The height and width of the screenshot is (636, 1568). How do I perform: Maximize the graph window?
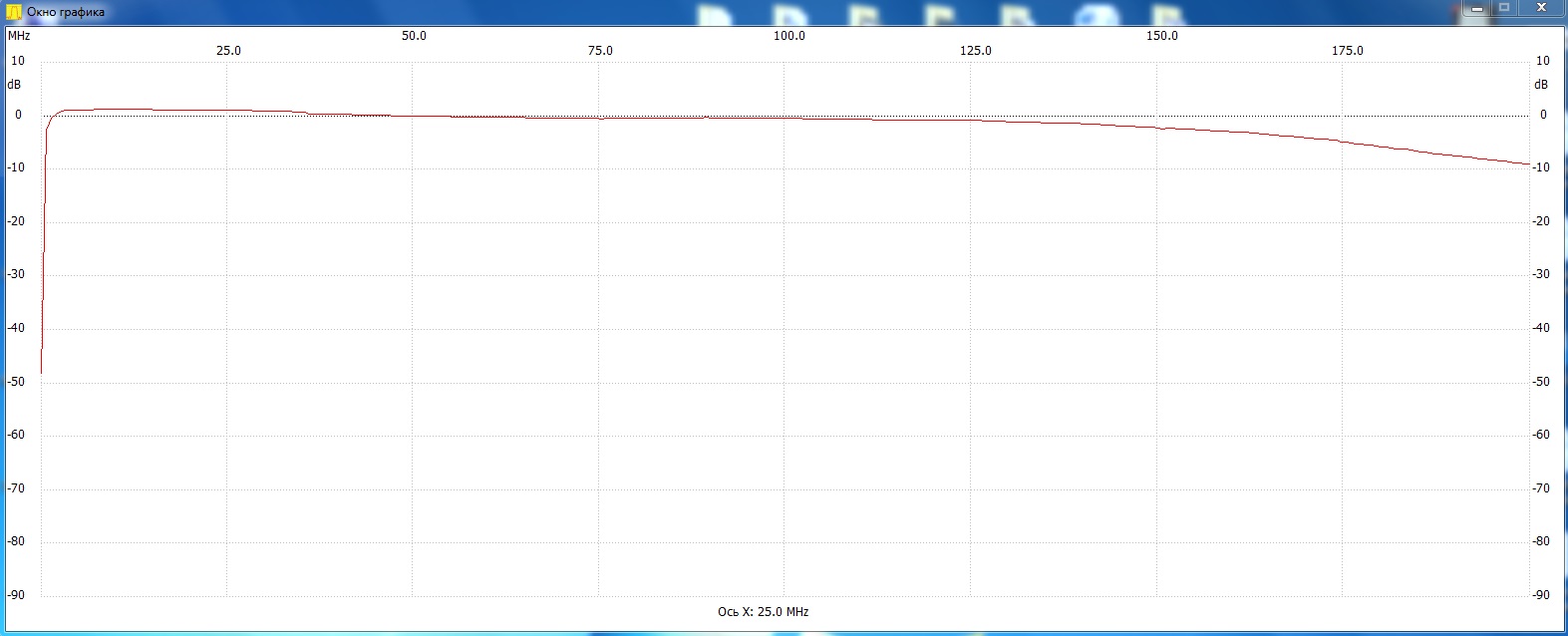(1504, 8)
